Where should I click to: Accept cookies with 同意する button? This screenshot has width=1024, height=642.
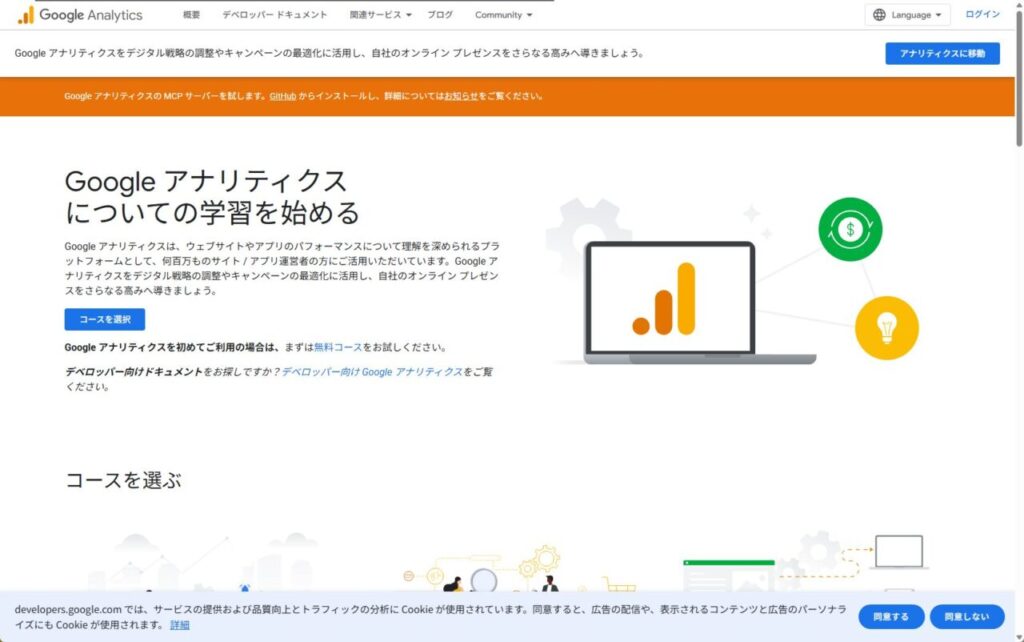click(x=890, y=617)
